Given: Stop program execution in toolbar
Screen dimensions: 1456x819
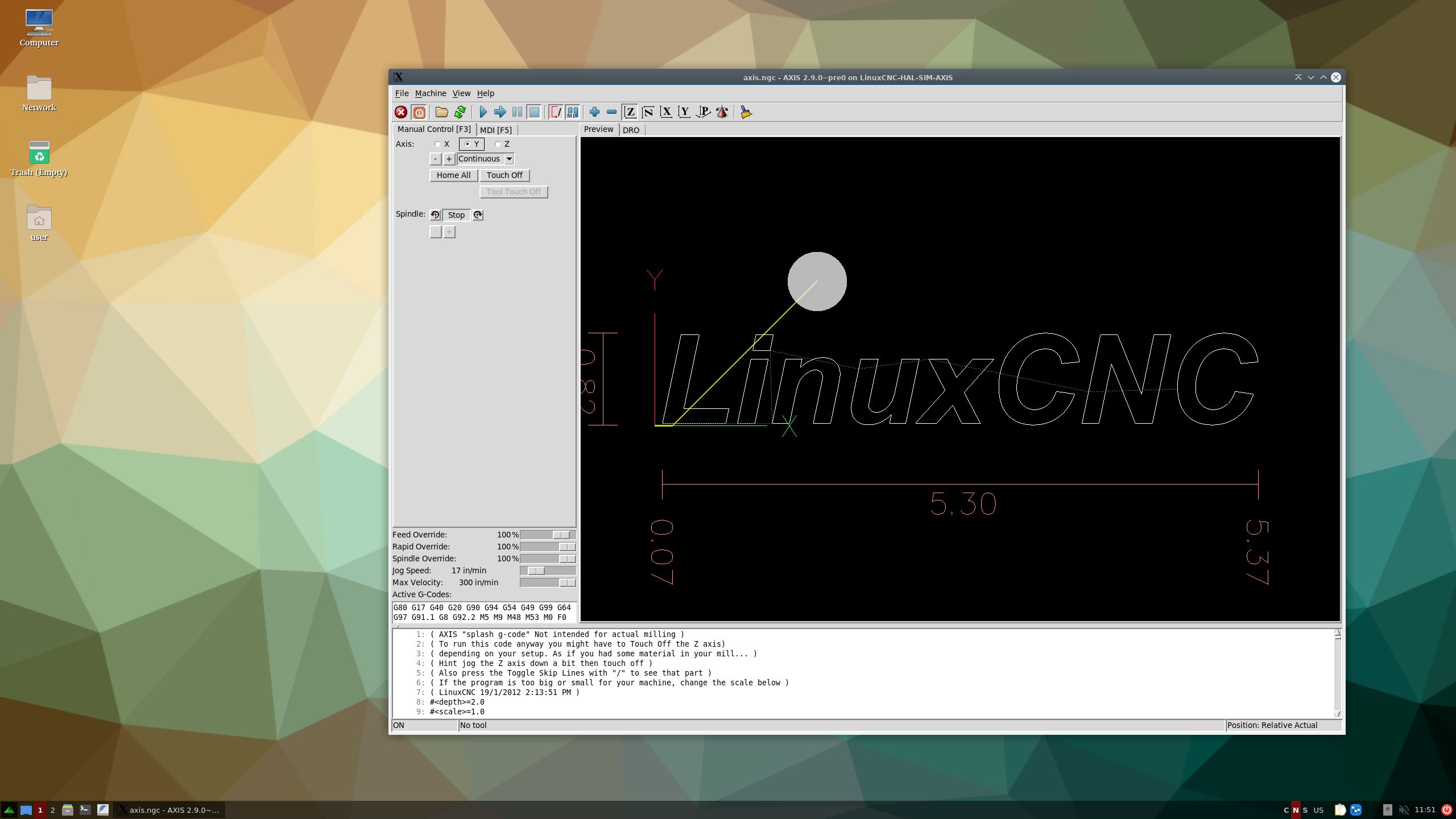Looking at the screenshot, I should point(534,112).
